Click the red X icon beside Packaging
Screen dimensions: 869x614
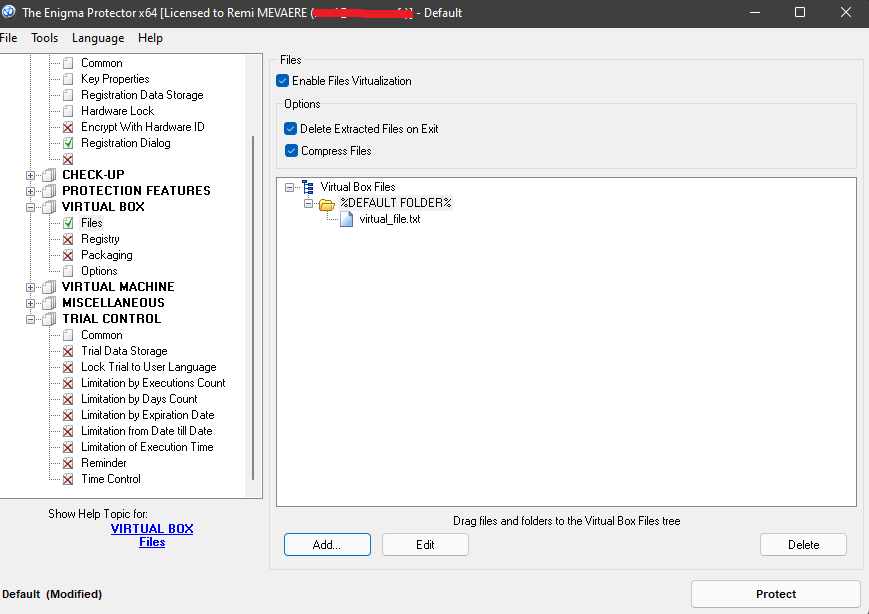point(68,255)
